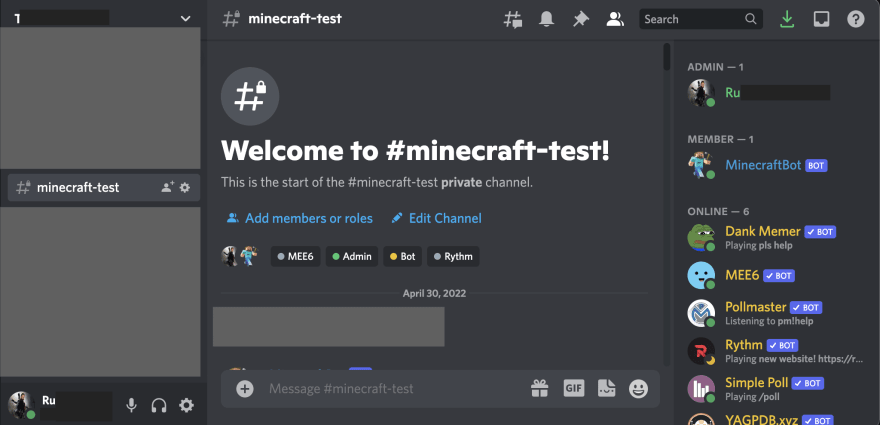Click the MinecraftBot avatar

click(x=701, y=166)
